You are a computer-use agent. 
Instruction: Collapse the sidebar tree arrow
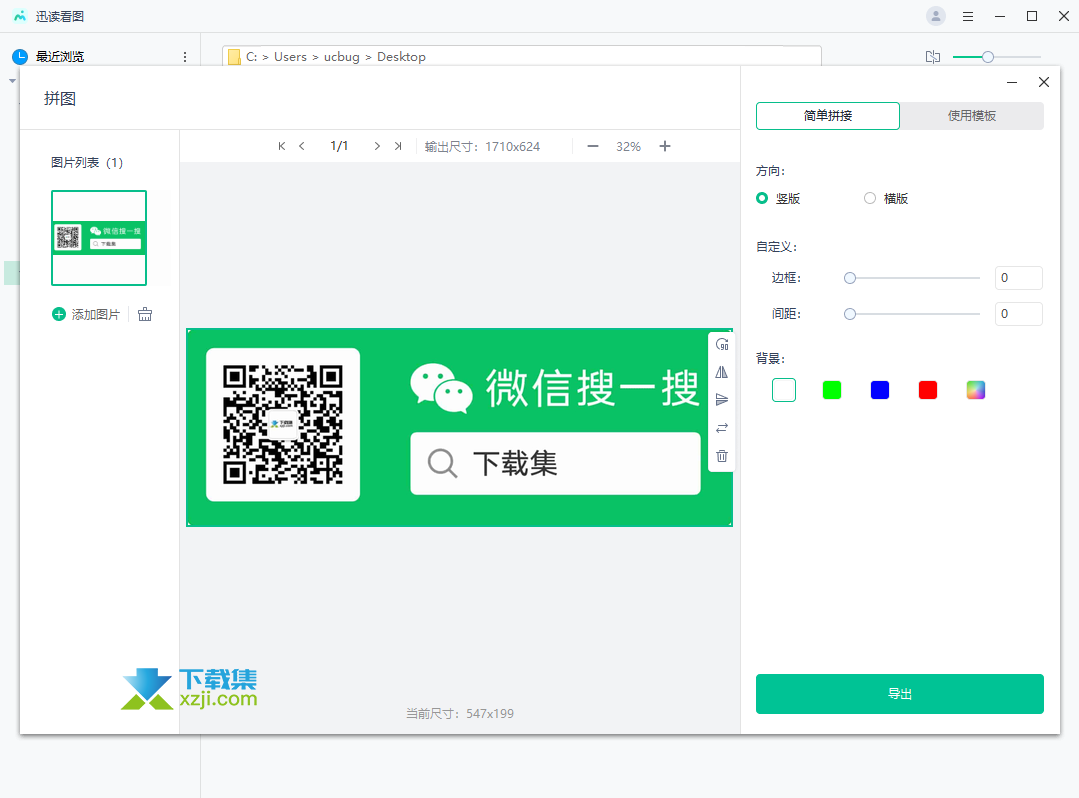point(12,81)
